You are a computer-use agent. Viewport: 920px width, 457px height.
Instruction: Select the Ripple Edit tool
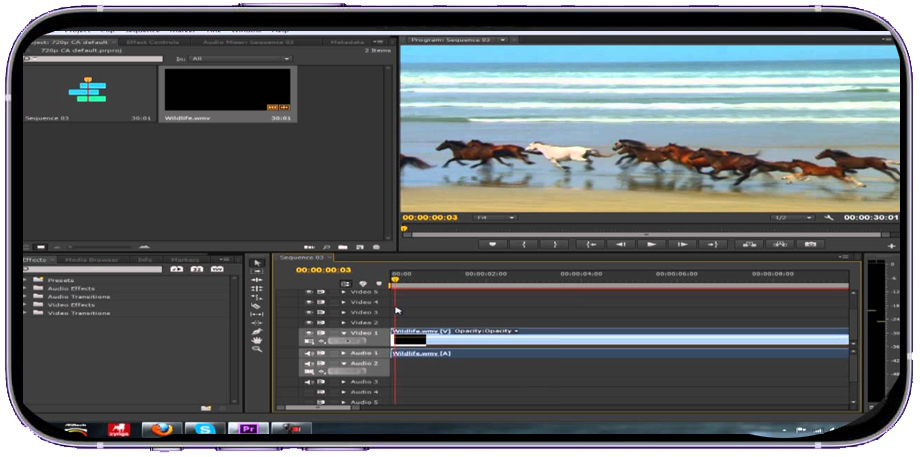[256, 280]
